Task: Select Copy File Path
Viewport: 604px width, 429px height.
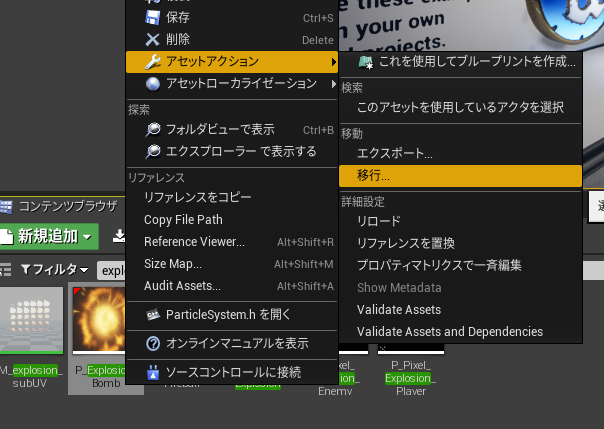Action: point(232,220)
